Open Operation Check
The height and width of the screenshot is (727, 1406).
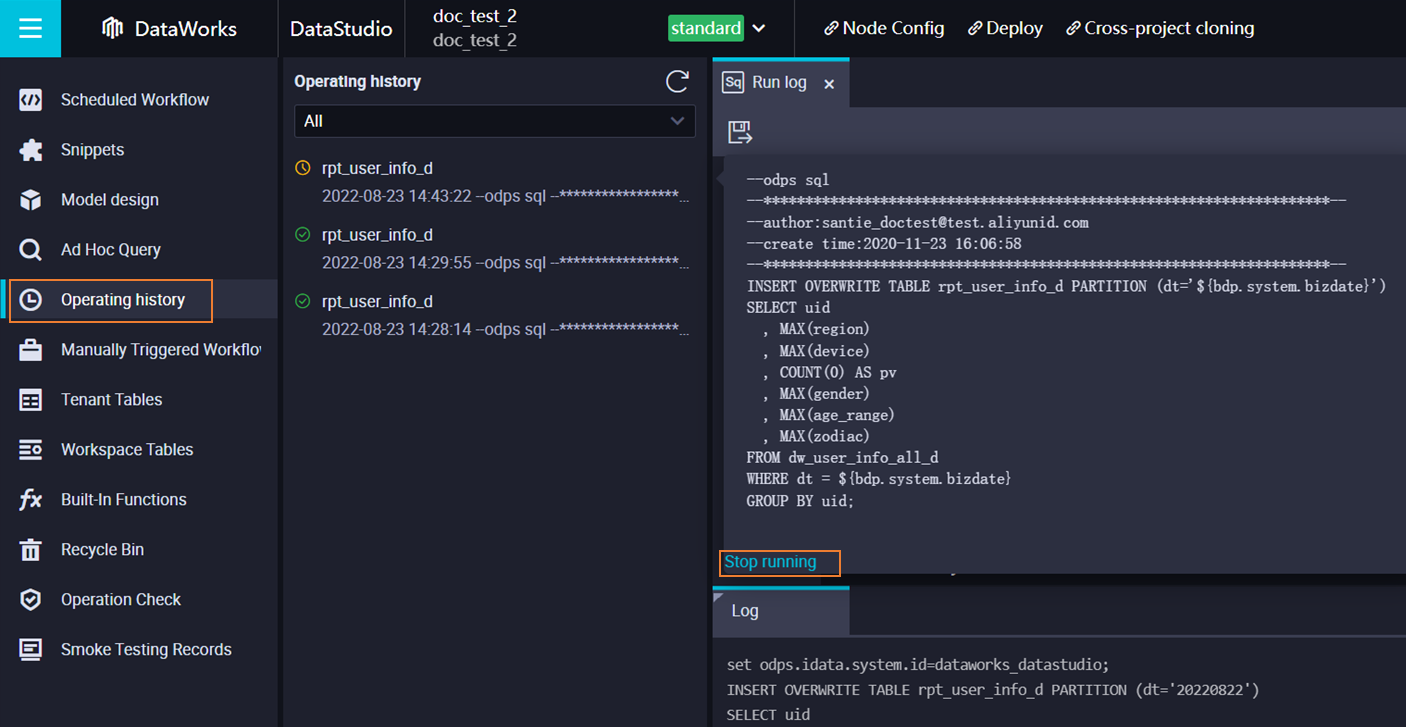click(x=121, y=600)
